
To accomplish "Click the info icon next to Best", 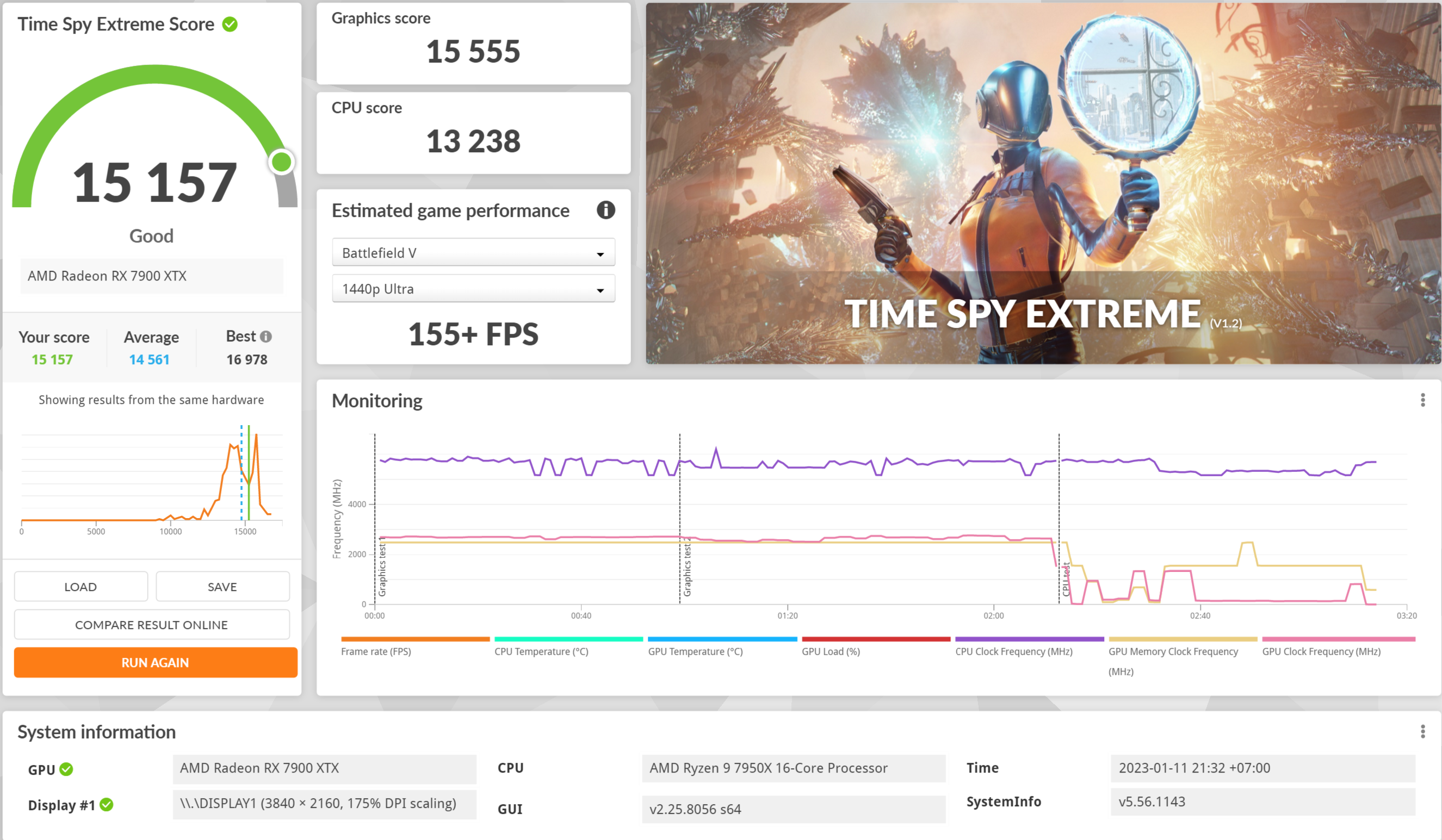I will [x=265, y=337].
